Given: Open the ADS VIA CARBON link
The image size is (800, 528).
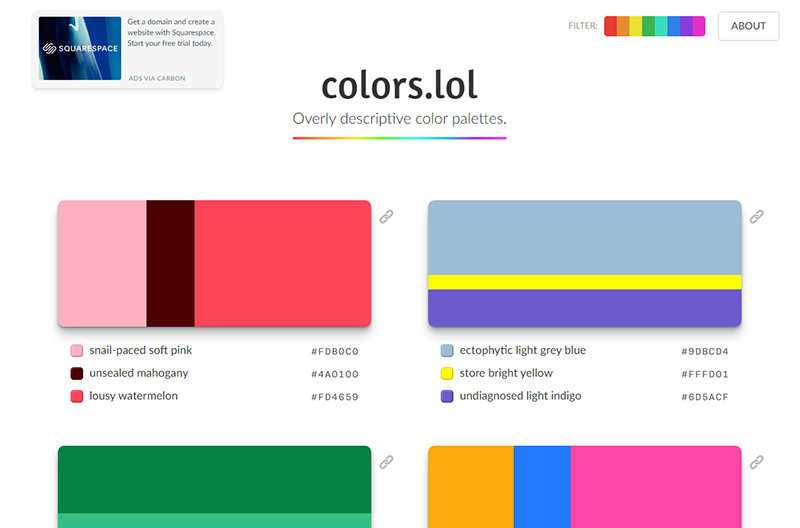Looking at the screenshot, I should click(157, 78).
